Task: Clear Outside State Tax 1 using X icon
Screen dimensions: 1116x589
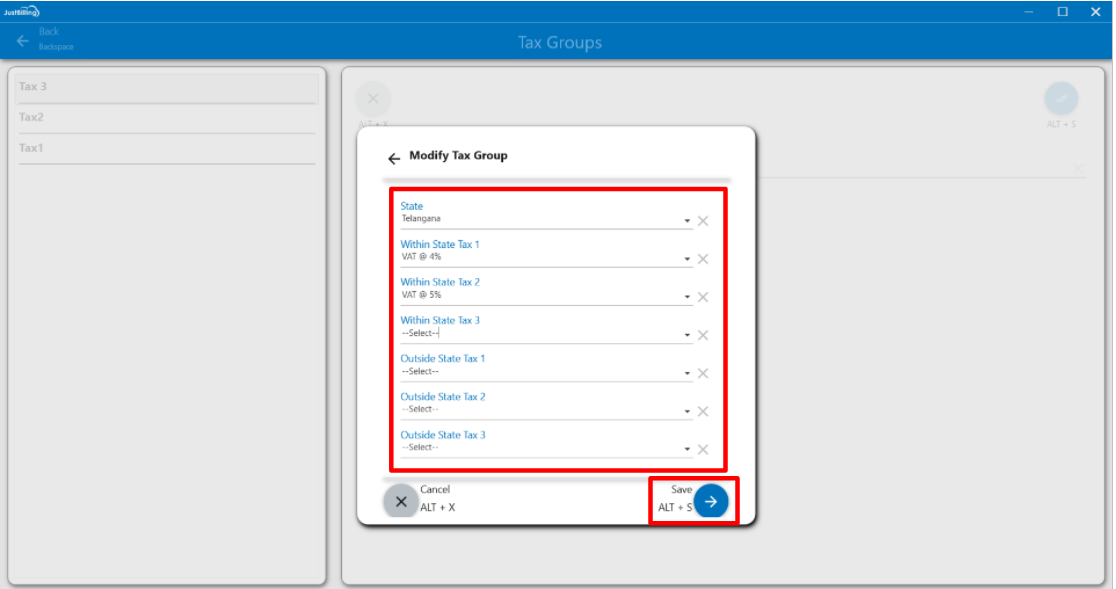Action: click(703, 373)
